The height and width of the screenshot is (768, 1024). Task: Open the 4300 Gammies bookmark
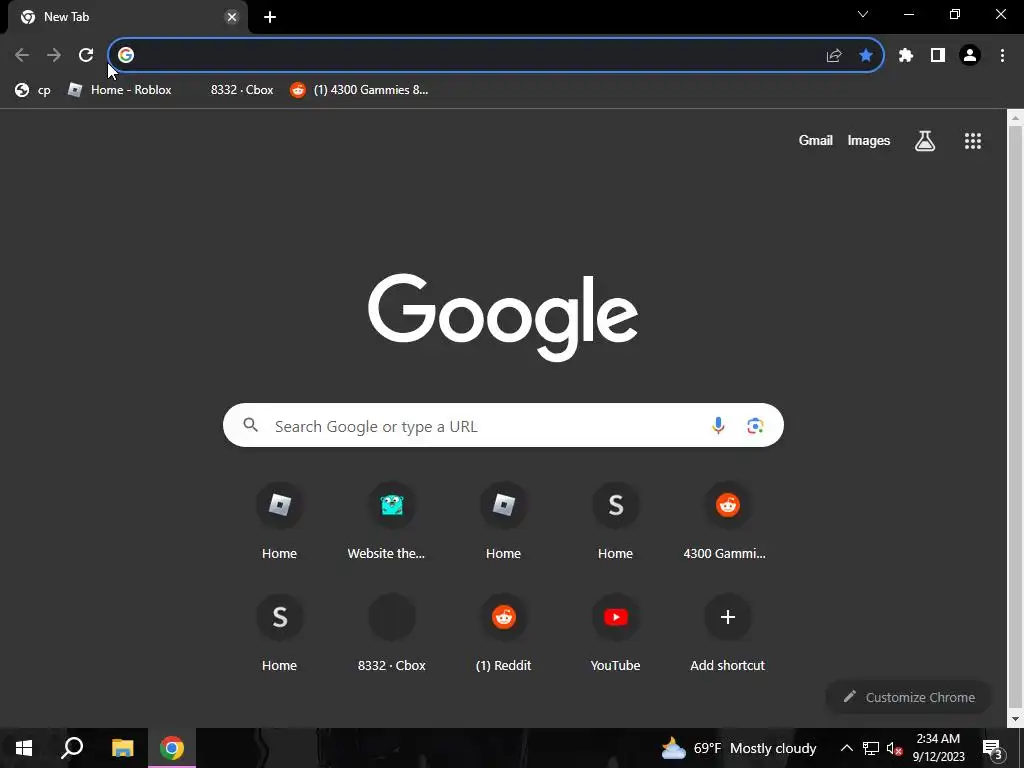click(359, 90)
